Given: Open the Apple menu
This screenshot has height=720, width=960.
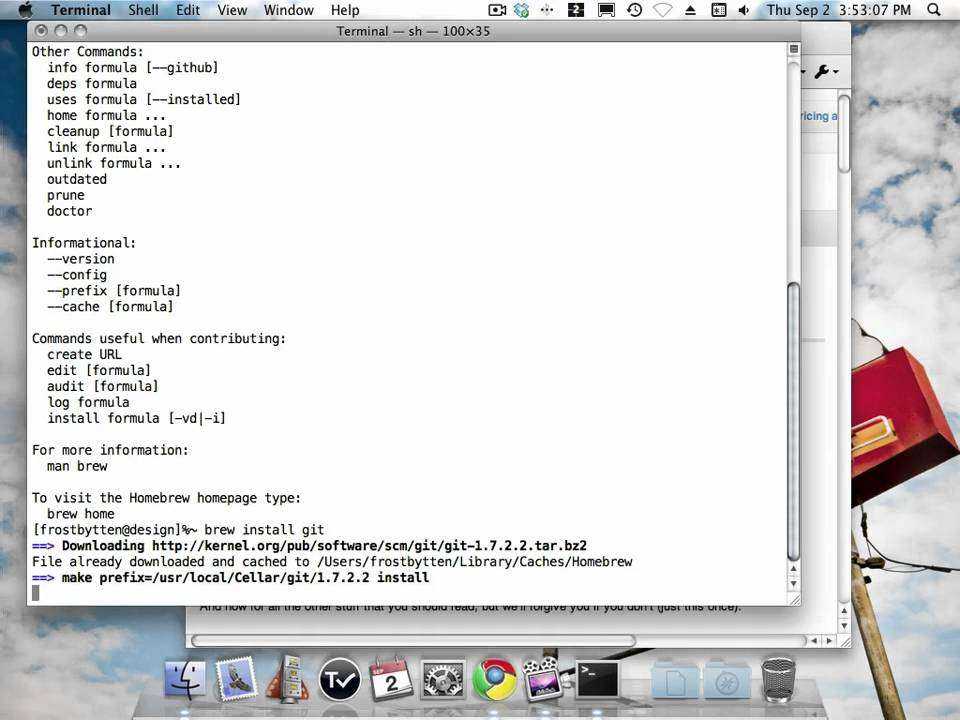Looking at the screenshot, I should pos(25,10).
